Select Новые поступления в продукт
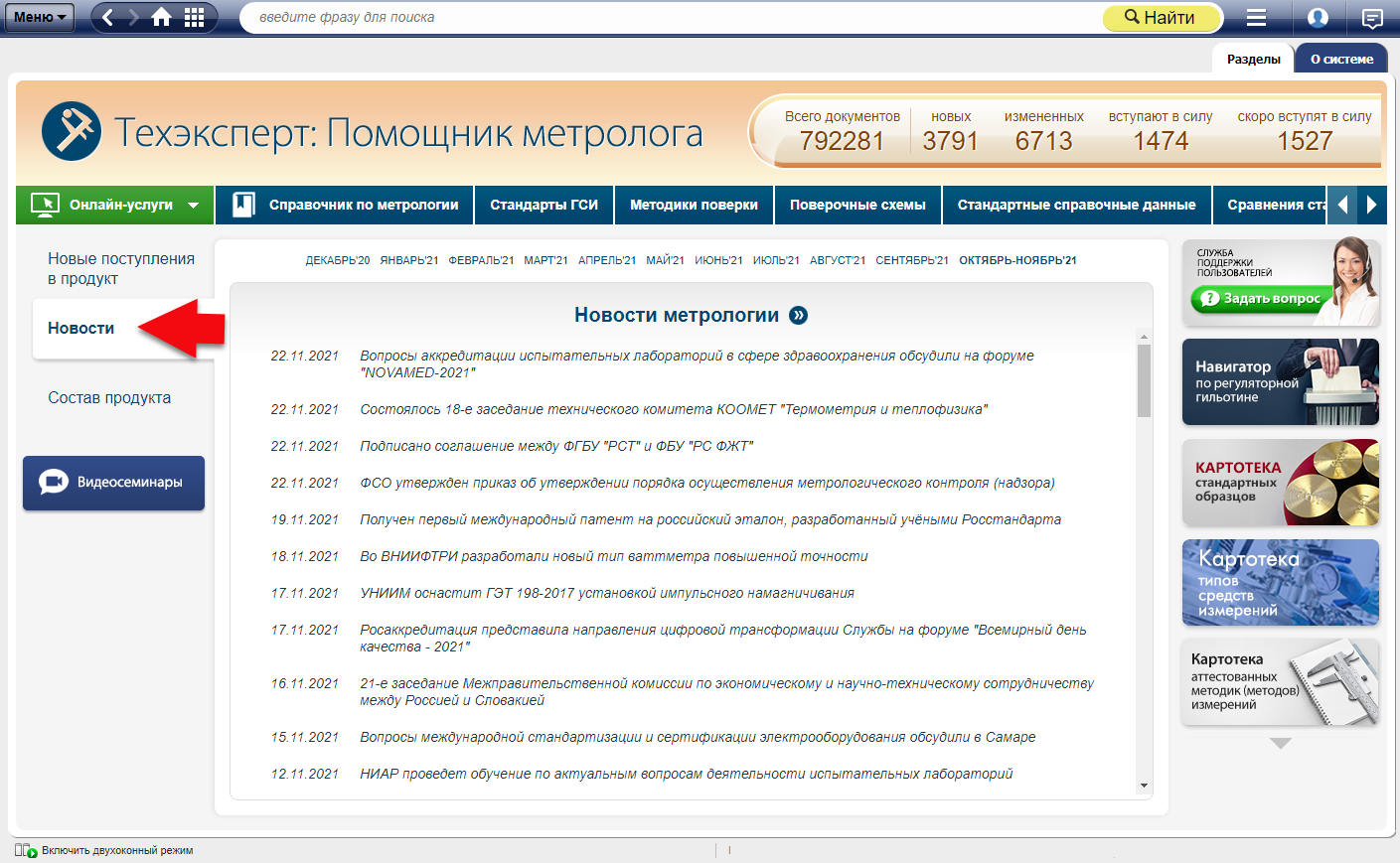This screenshot has width=1400, height=863. [121, 268]
